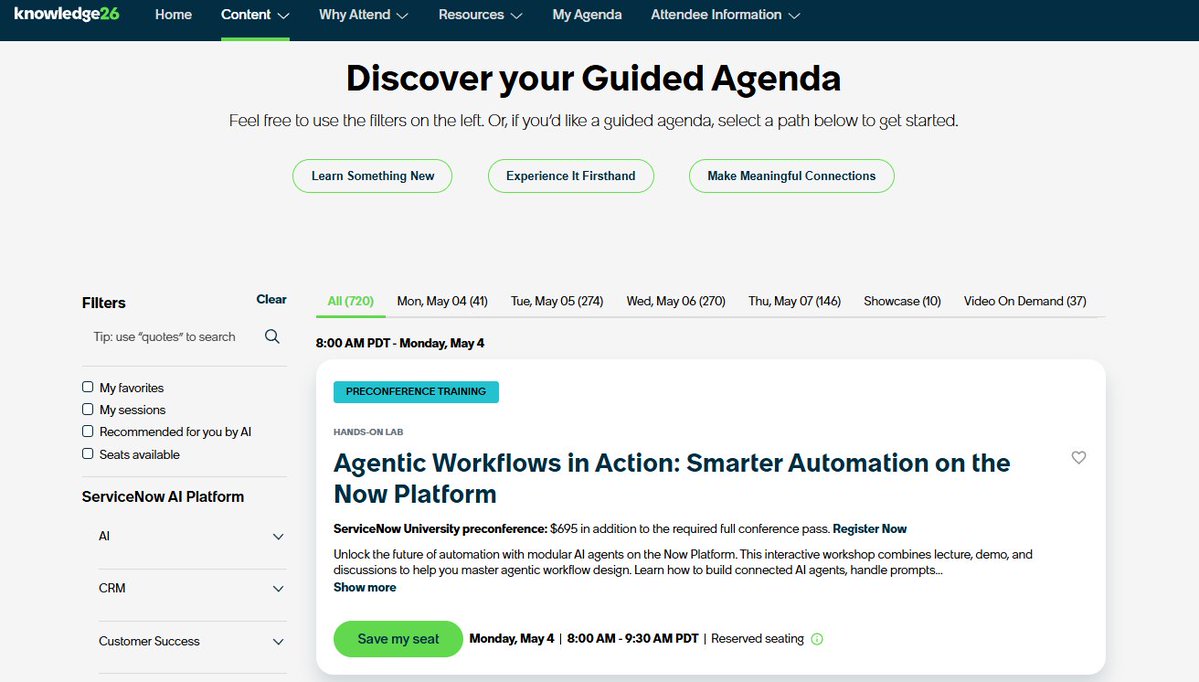
Task: Enable Recommended for you by AI filter
Action: (x=88, y=431)
